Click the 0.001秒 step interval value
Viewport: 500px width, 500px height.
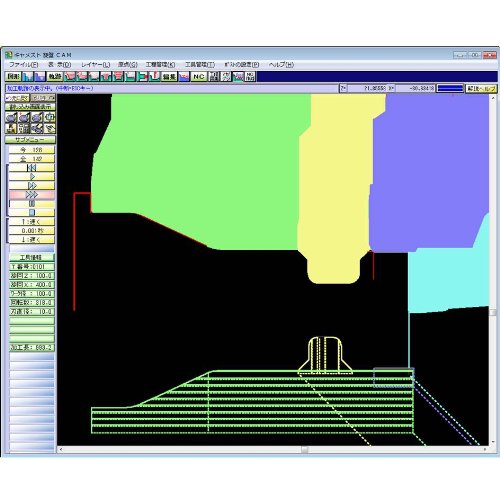point(32,231)
